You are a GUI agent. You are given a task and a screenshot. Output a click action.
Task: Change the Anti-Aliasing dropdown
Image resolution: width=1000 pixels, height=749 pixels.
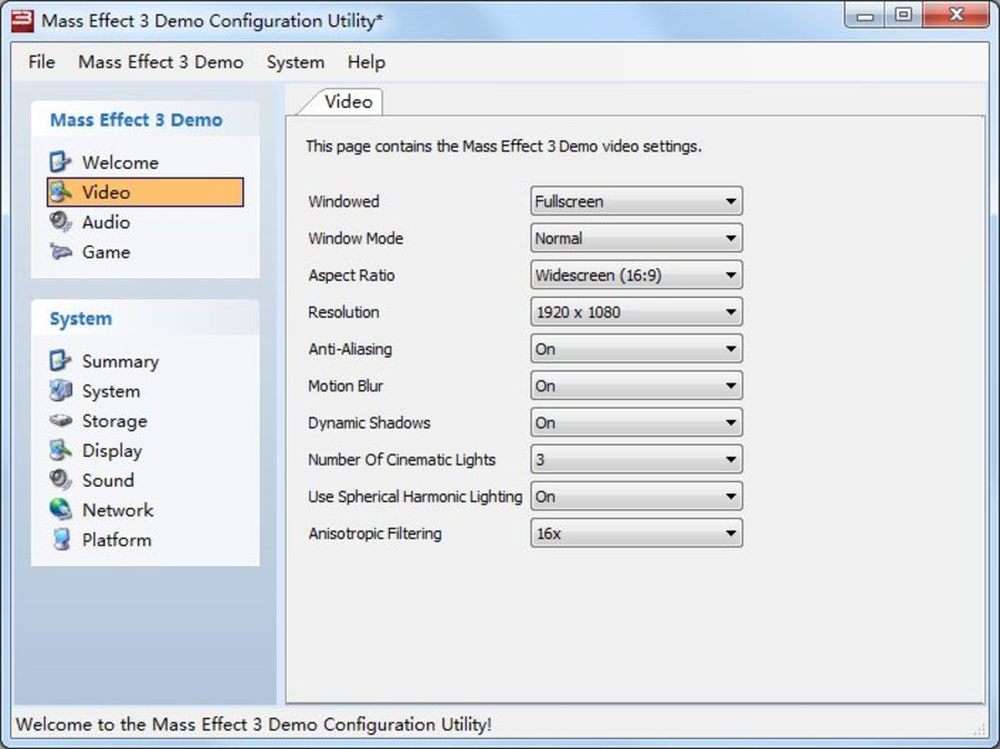pyautogui.click(x=636, y=350)
